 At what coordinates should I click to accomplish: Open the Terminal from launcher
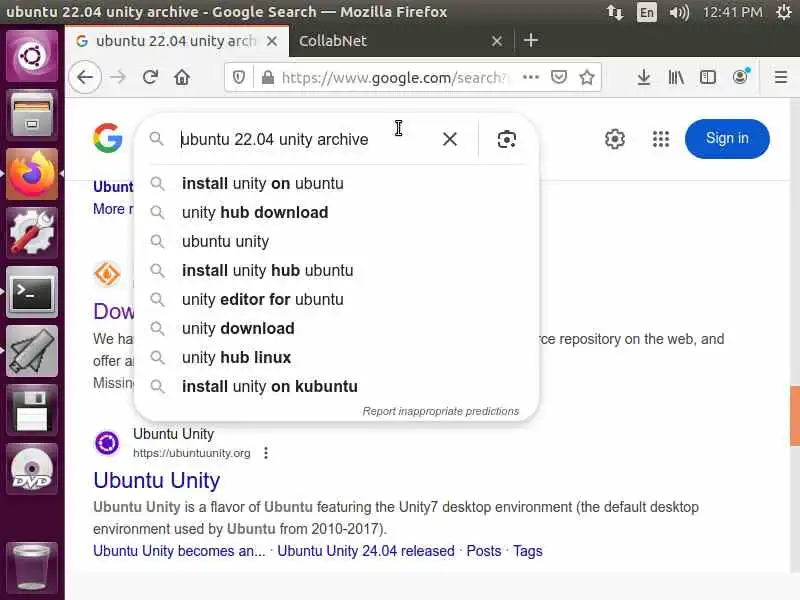pos(32,292)
